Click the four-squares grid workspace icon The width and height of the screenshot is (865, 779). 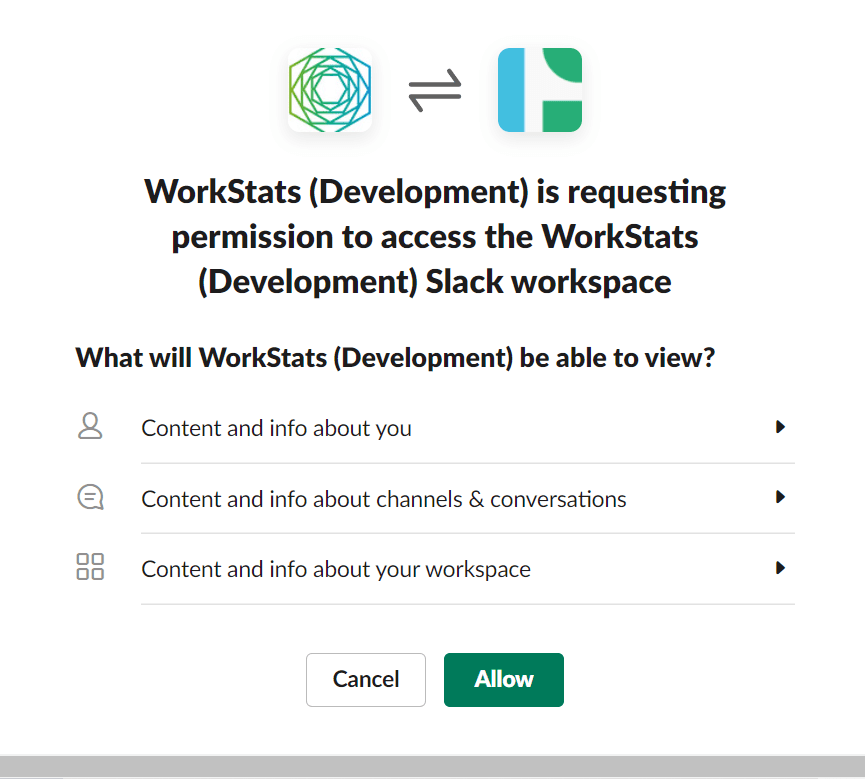[x=90, y=567]
